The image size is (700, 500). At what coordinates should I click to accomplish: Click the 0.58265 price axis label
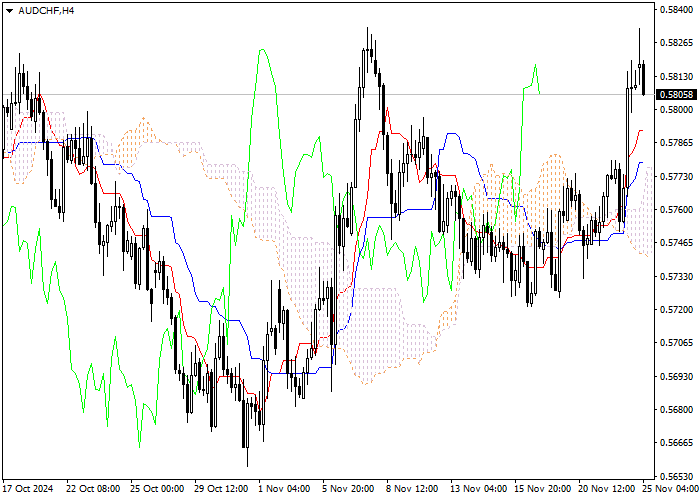[676, 43]
